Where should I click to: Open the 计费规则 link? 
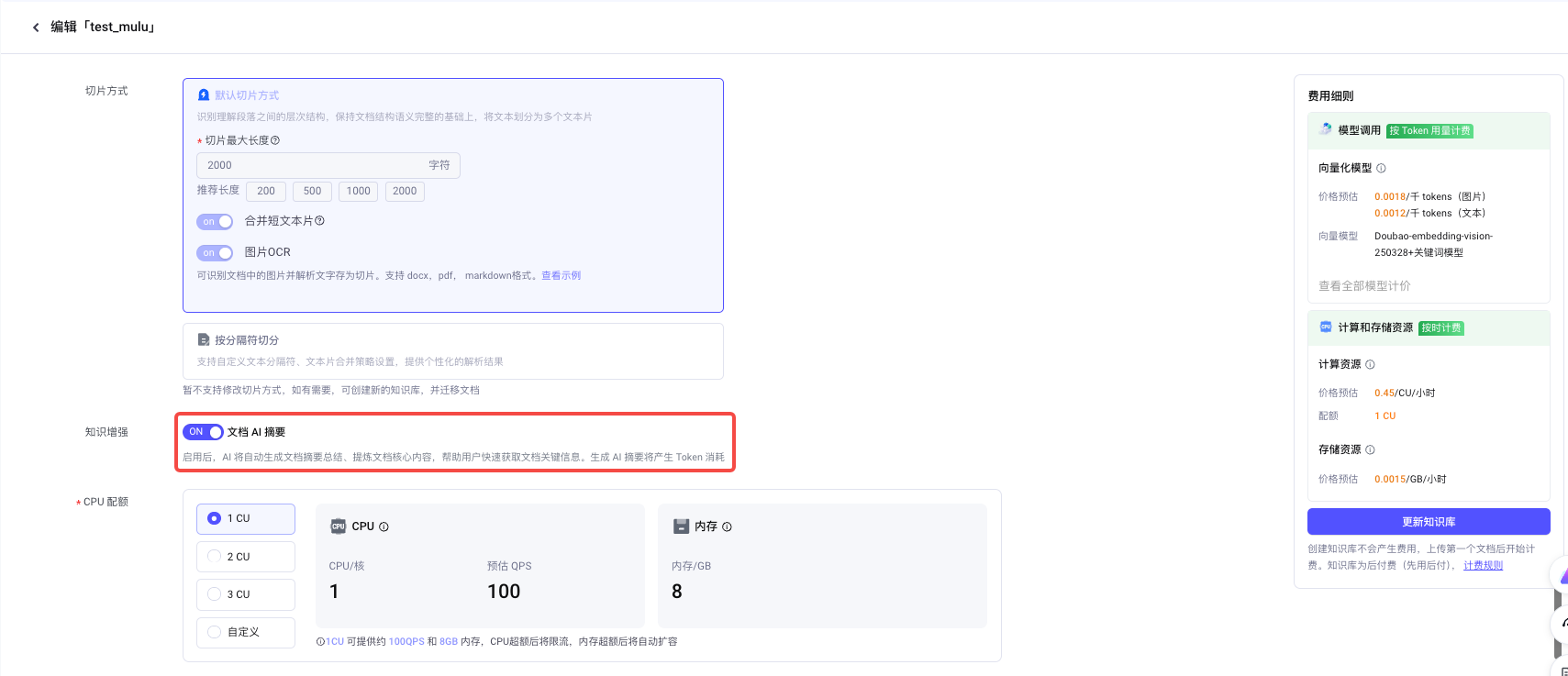pyautogui.click(x=1483, y=565)
